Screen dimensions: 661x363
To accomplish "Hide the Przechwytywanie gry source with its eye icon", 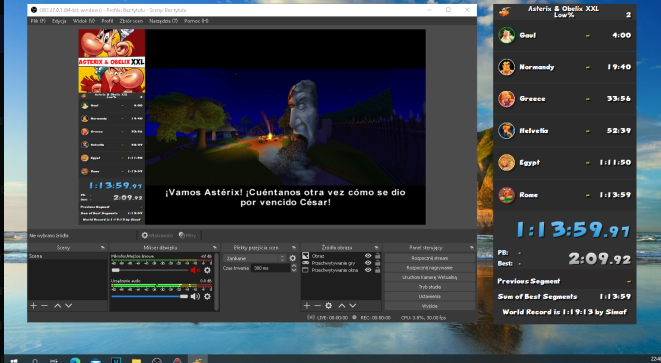I will pos(368,263).
